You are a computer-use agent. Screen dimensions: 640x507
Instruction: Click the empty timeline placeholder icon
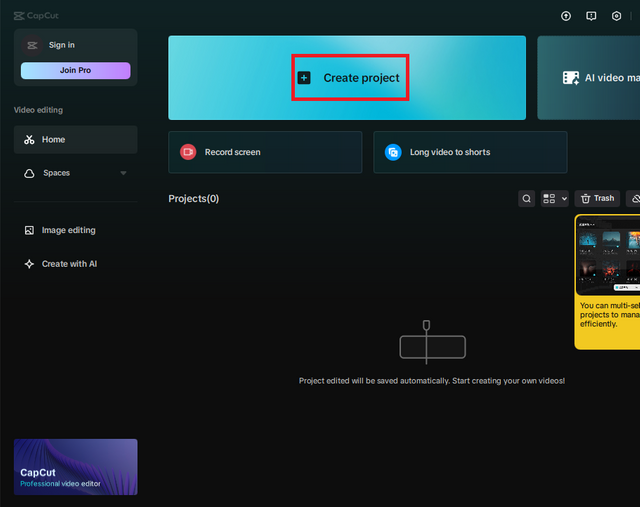(x=433, y=342)
